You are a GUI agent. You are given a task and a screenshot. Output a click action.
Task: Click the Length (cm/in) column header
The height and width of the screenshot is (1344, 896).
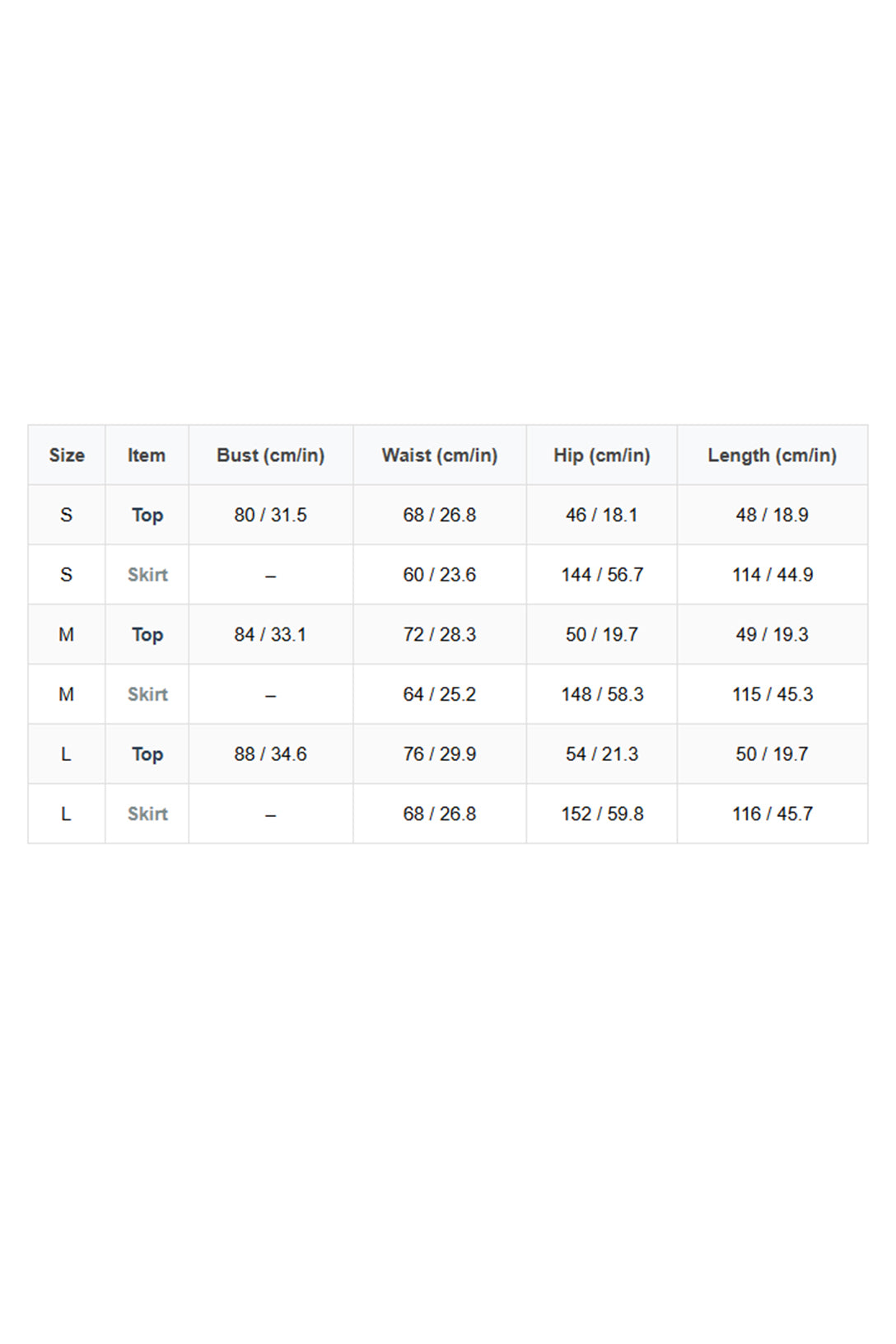(772, 455)
